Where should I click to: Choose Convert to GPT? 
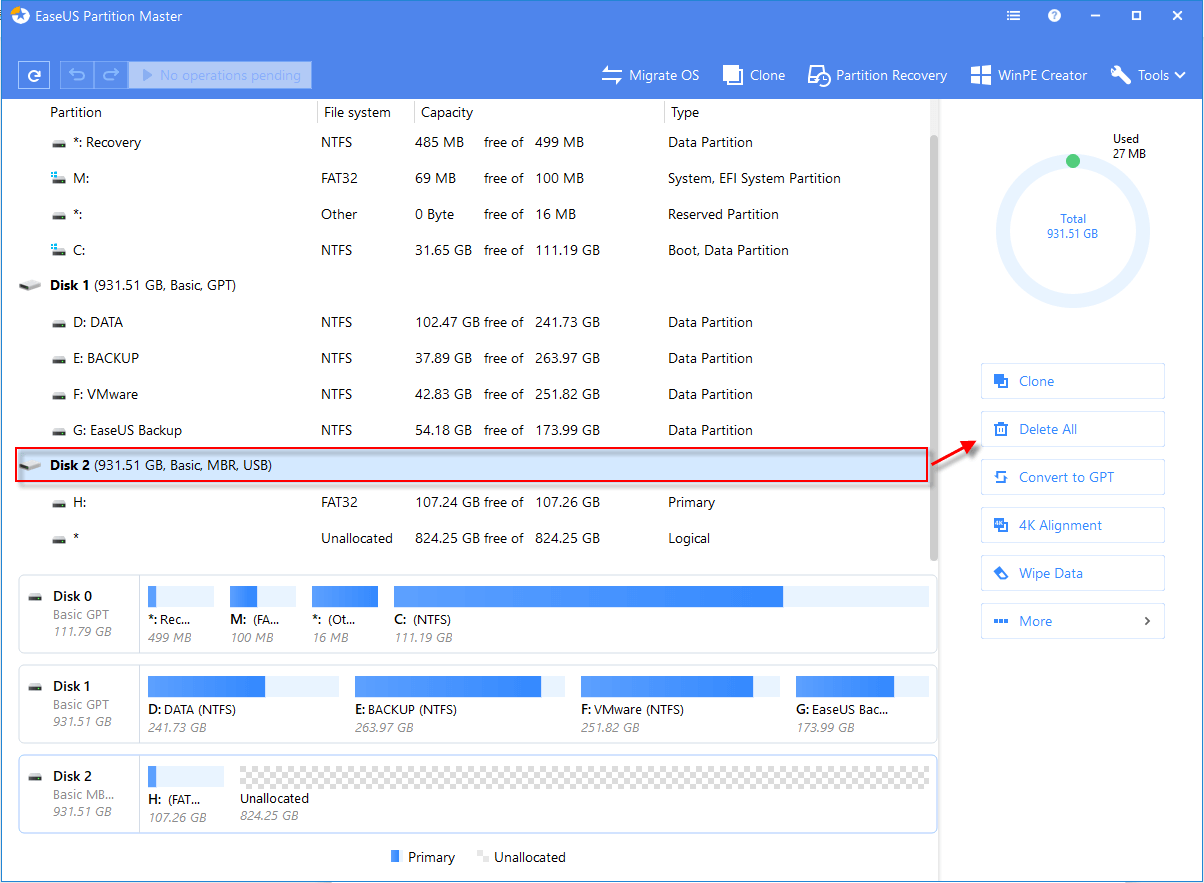tap(1072, 477)
